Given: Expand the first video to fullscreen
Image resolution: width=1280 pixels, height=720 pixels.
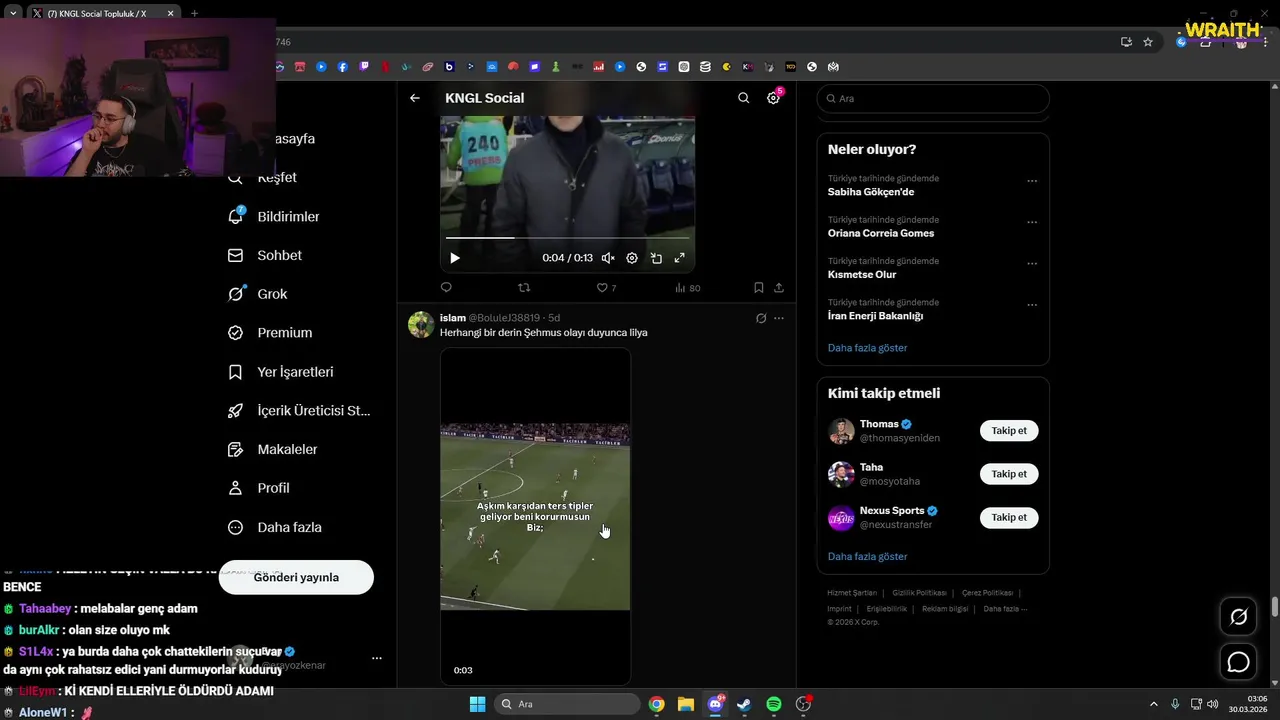Looking at the screenshot, I should tap(680, 258).
